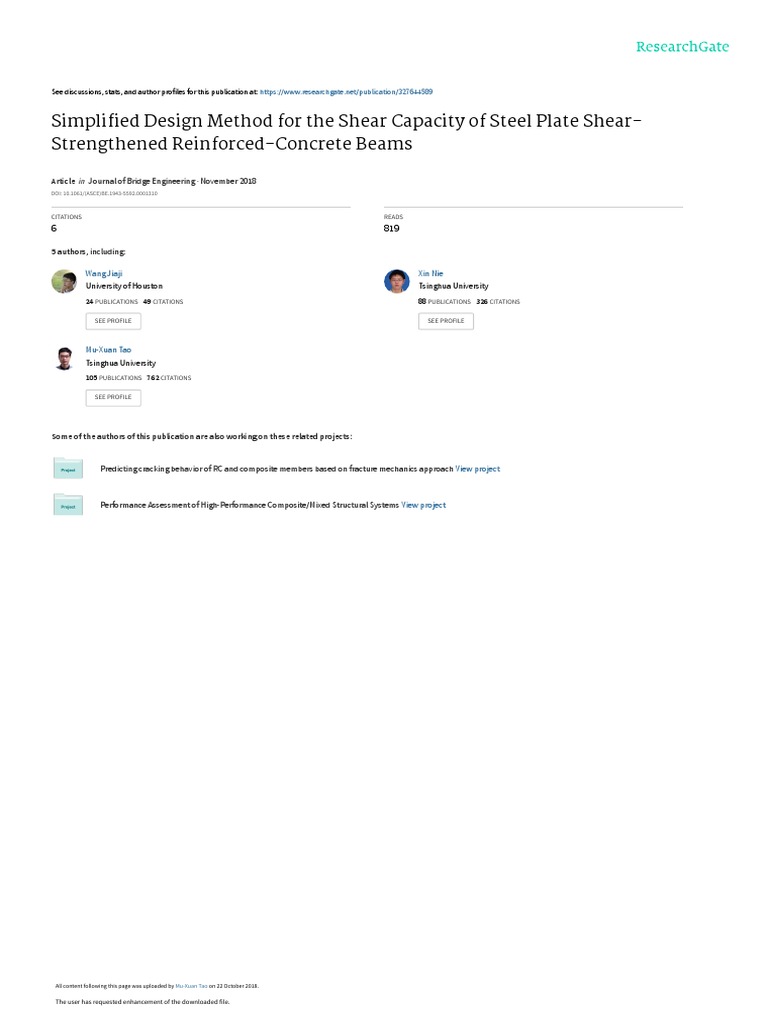The height and width of the screenshot is (1024, 768).
Task: Open Mu-Xuan Tao author name link
Action: pos(108,349)
